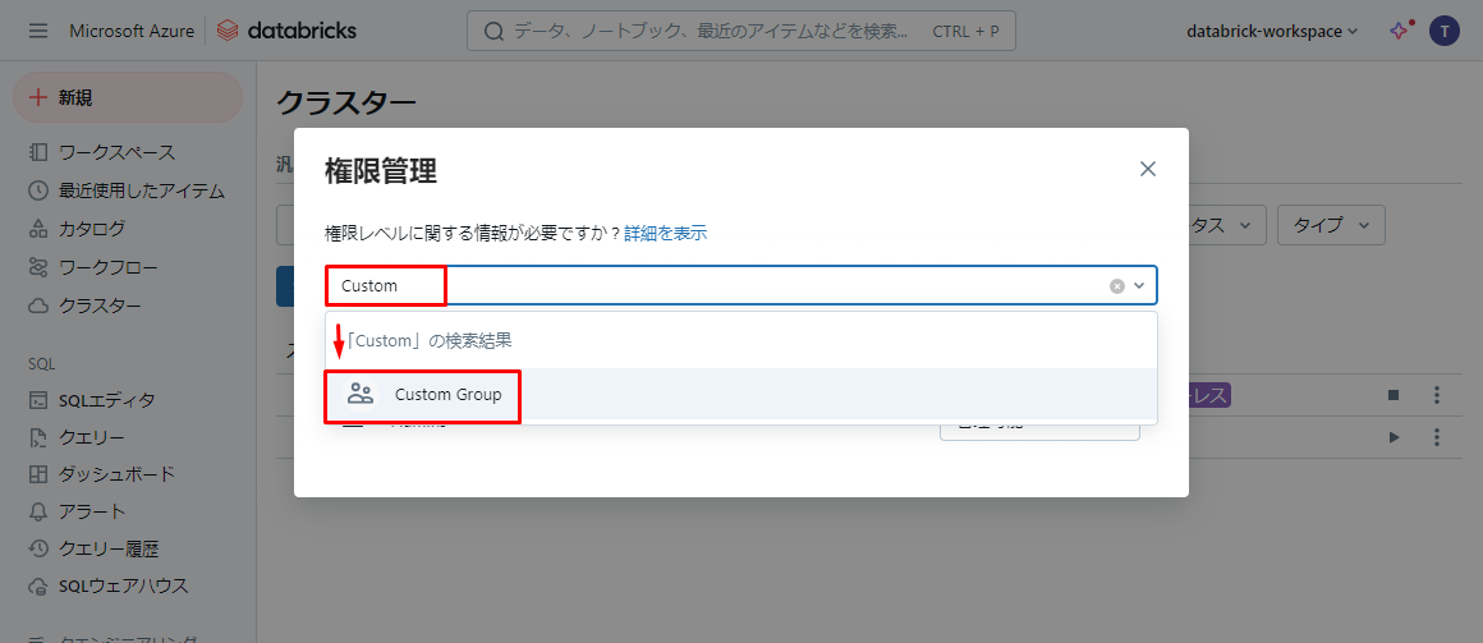Click the SQL section heading in sidebar
Screen dimensions: 1483x643
[x=41, y=364]
